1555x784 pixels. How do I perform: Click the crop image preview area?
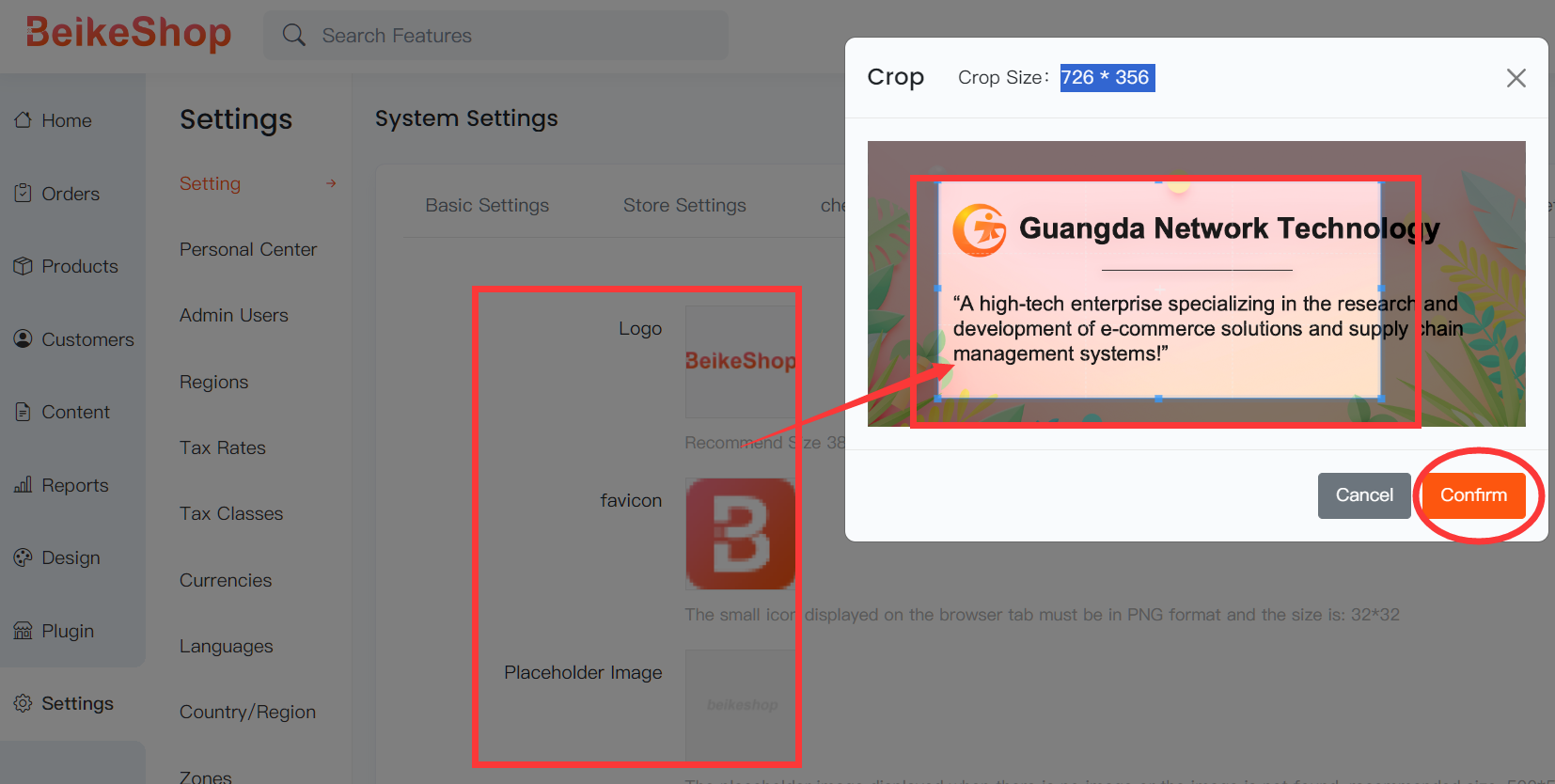[1197, 284]
